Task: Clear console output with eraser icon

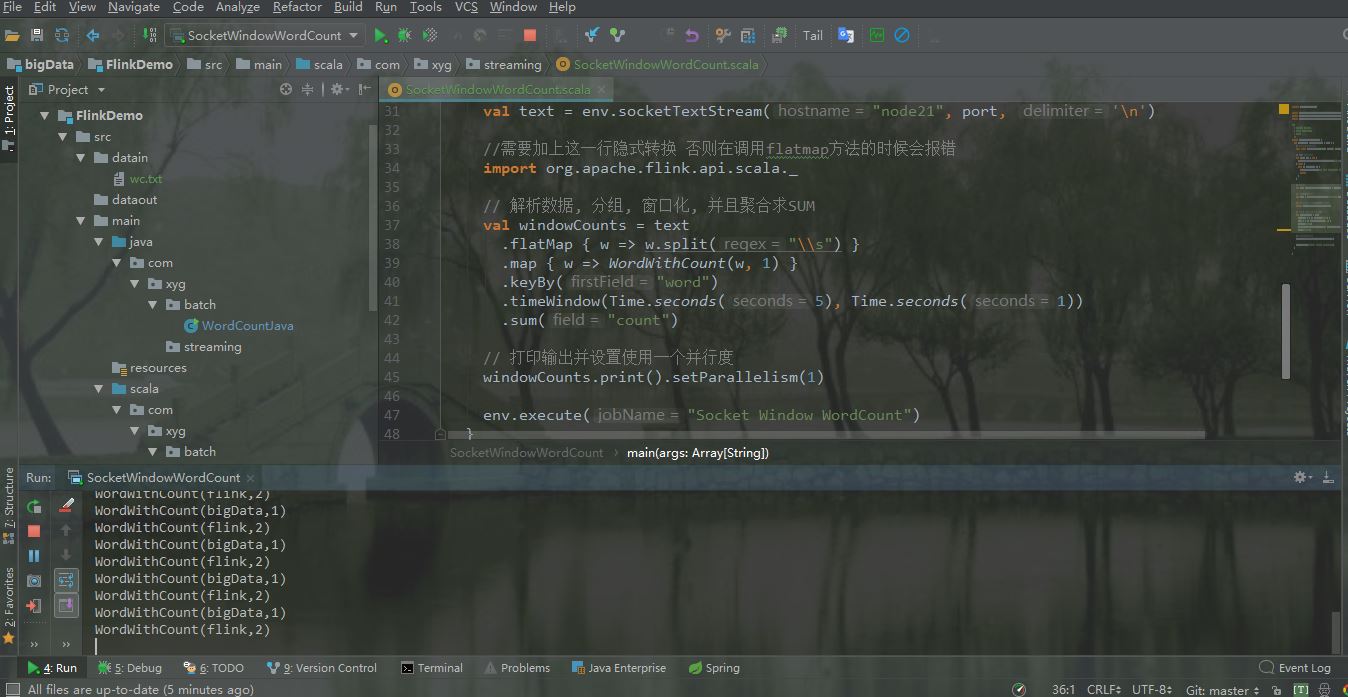Action: tap(66, 506)
